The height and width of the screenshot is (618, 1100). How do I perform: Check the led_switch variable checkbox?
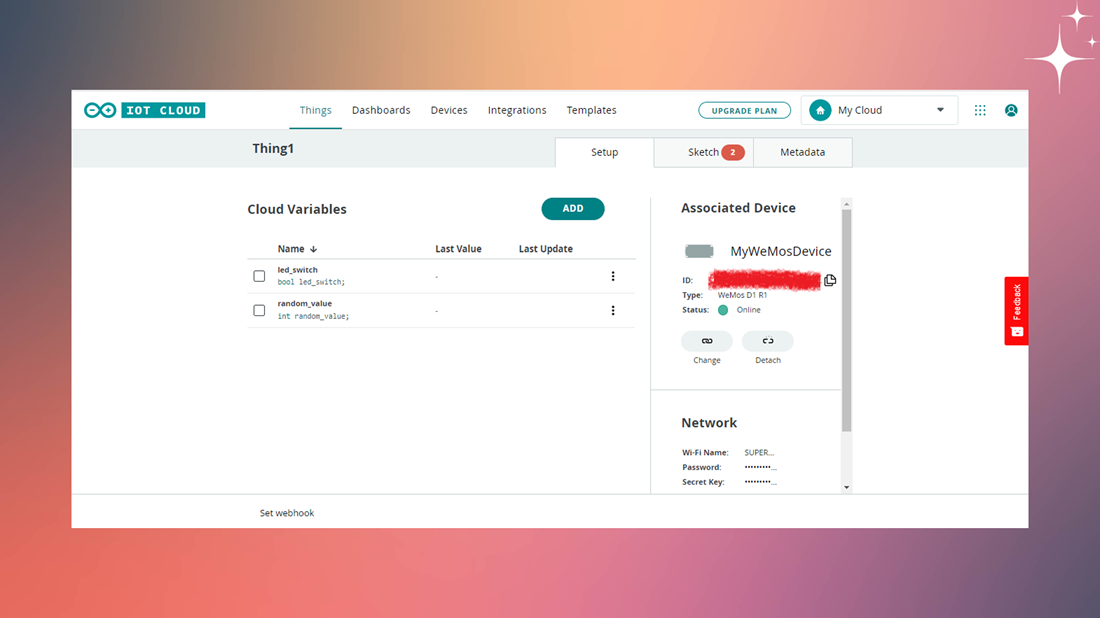(259, 276)
